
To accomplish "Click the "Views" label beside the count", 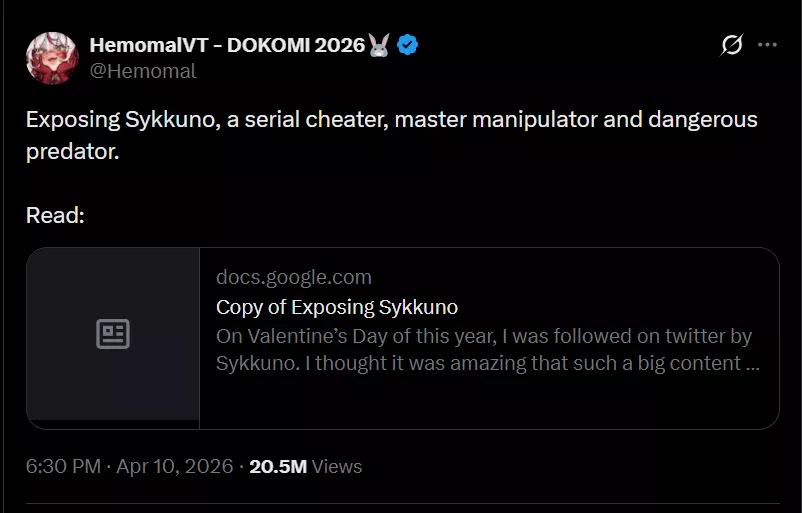I will click(337, 466).
